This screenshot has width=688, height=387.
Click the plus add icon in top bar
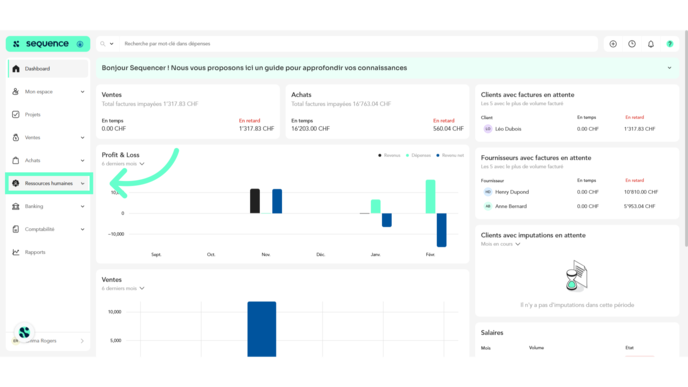point(613,44)
